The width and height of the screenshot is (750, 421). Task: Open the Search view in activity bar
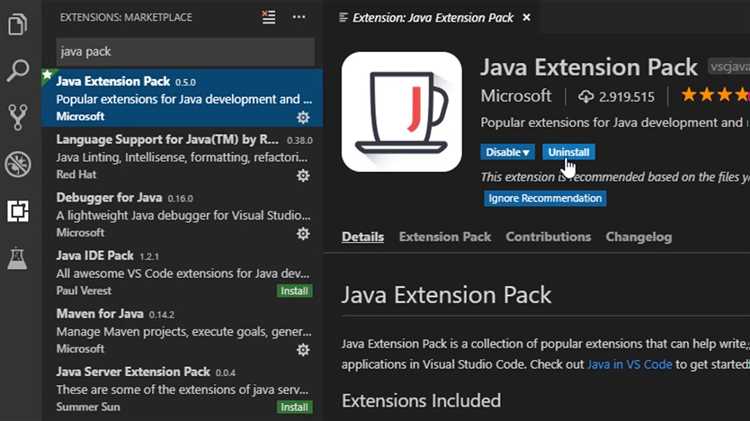click(18, 71)
